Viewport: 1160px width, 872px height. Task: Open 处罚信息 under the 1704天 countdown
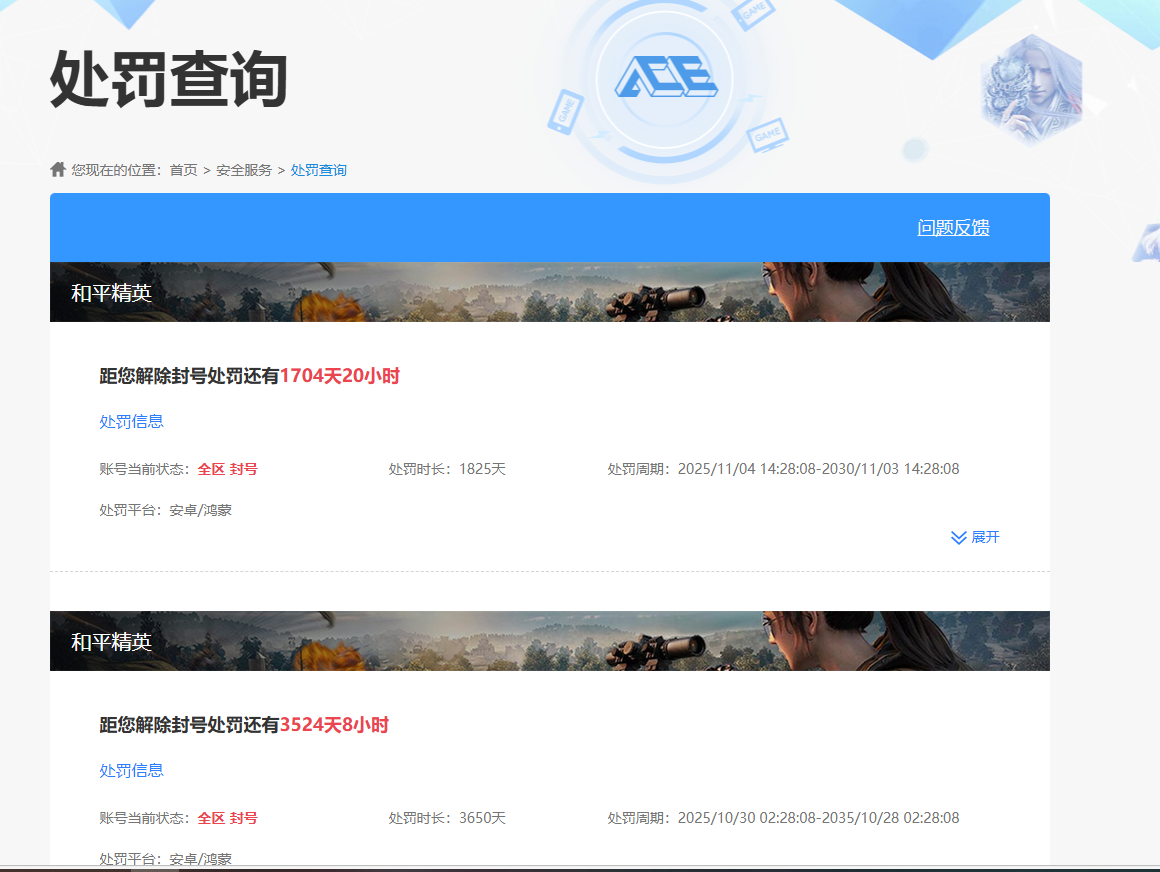(x=131, y=421)
